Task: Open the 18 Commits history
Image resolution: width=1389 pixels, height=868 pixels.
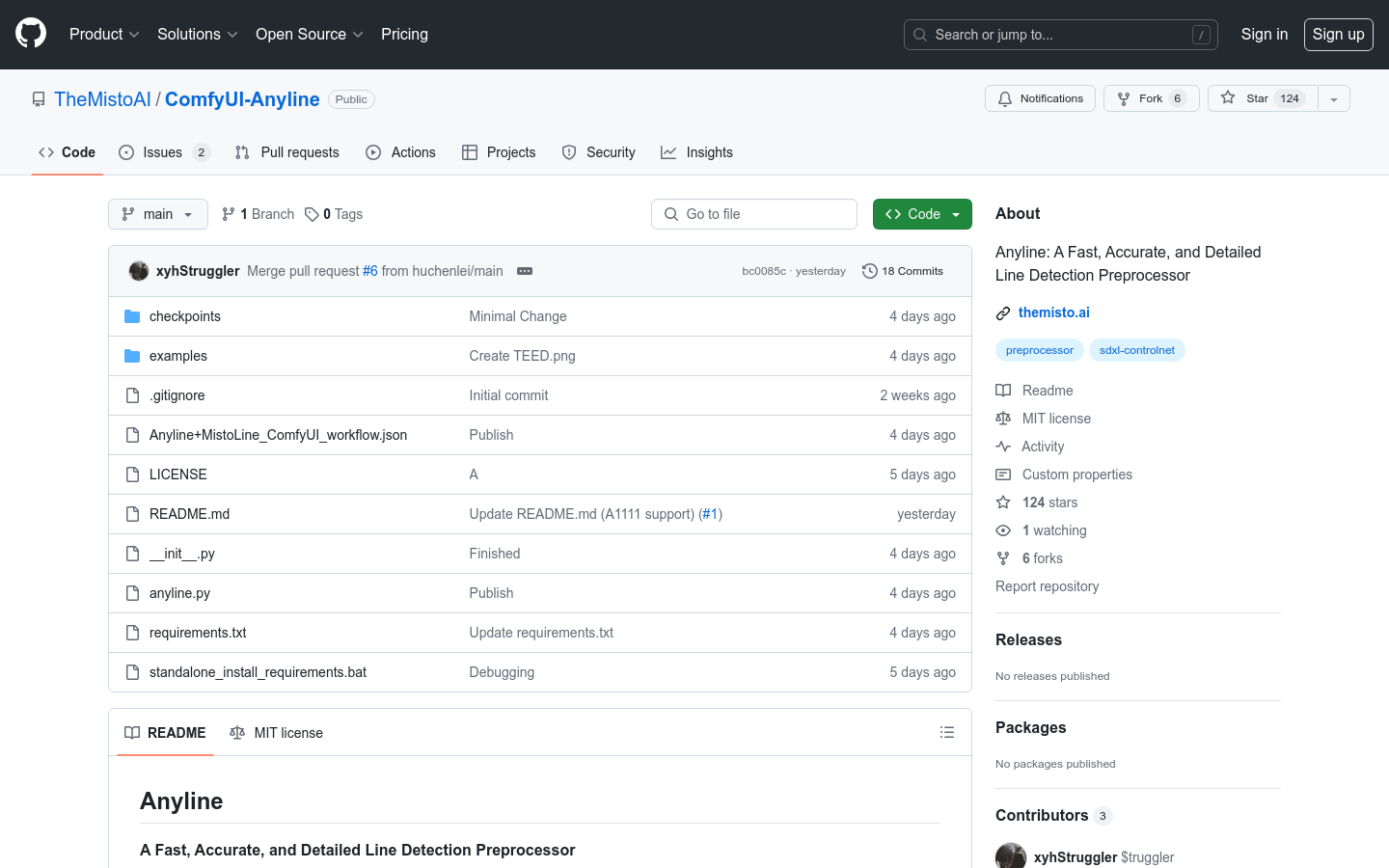Action: (903, 271)
